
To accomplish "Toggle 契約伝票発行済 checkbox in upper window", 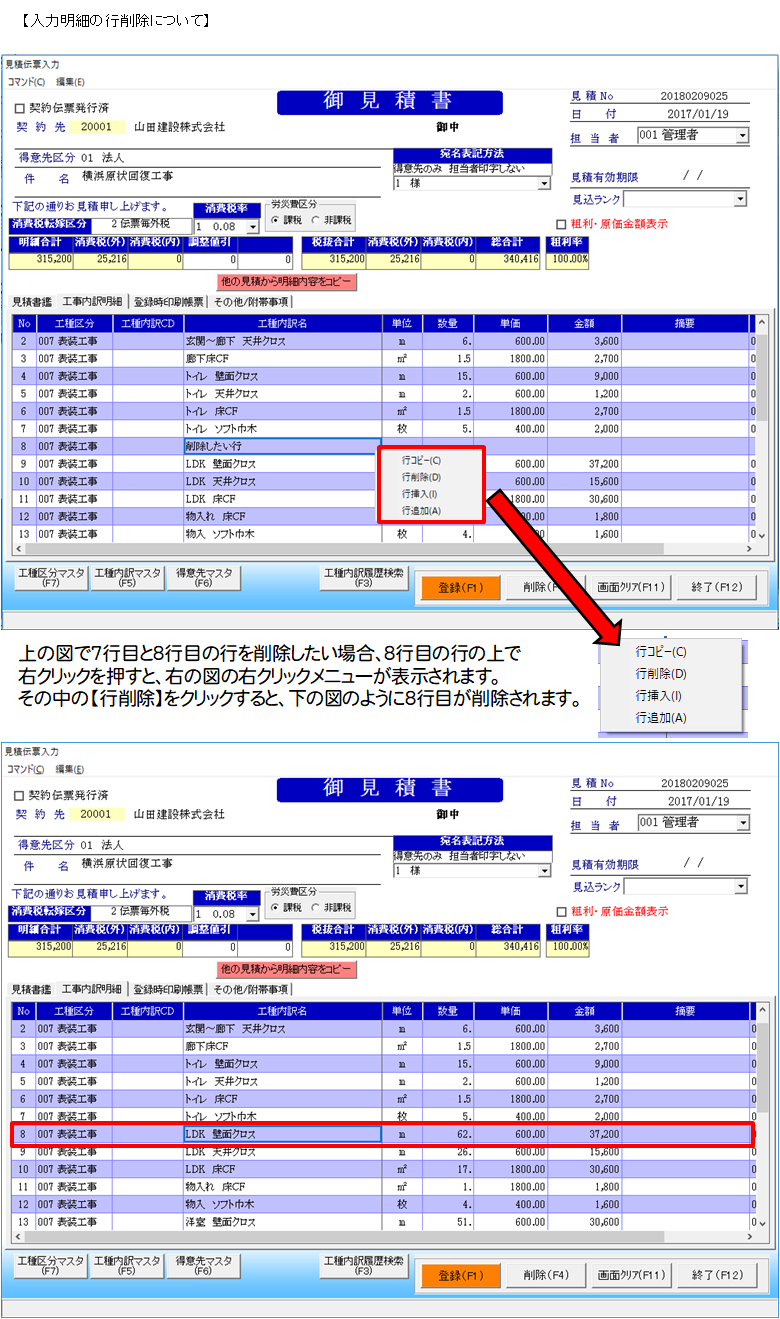I will [x=20, y=108].
